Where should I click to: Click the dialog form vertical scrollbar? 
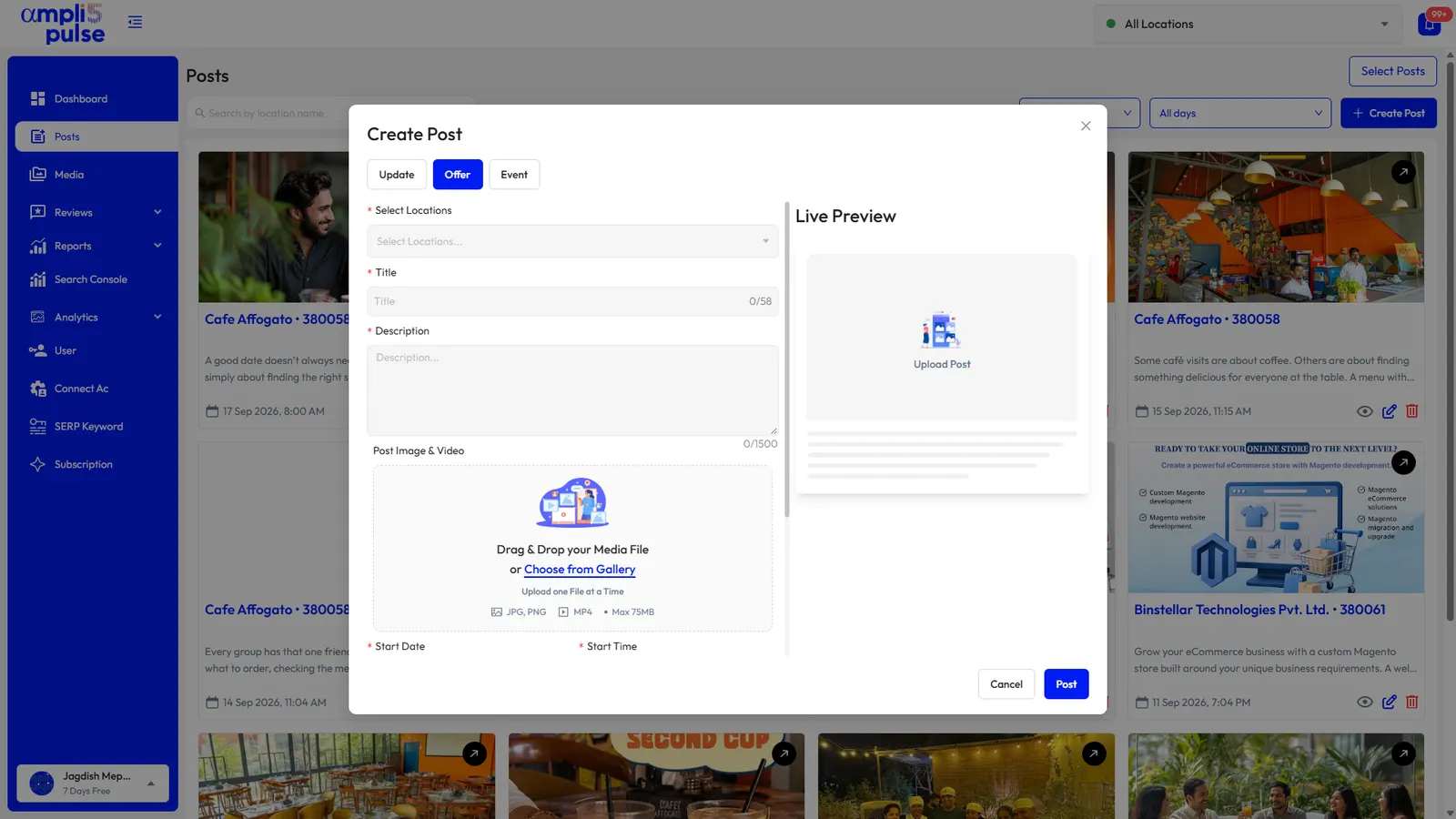tap(787, 359)
